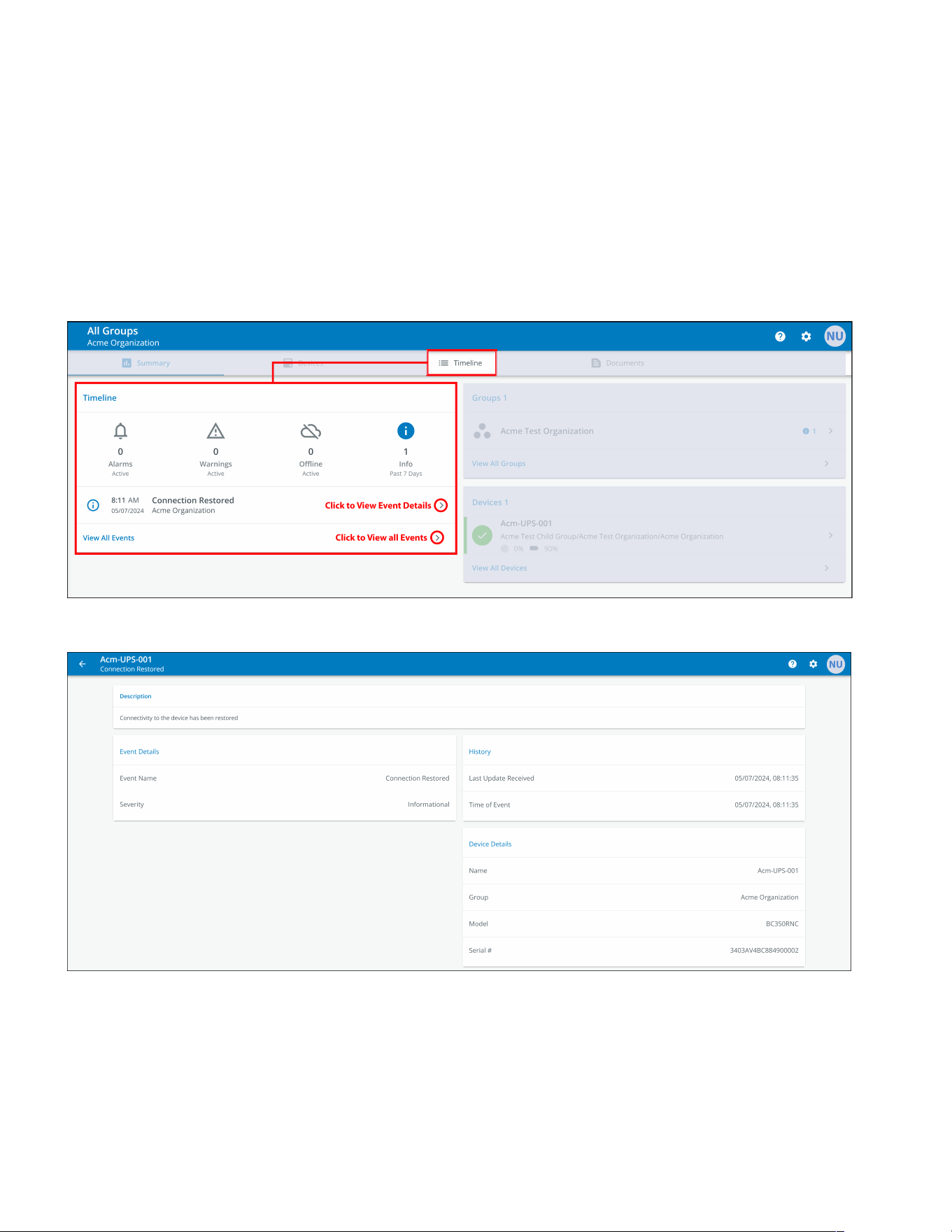Click green check status icon for Acm-UPS-001
The width and height of the screenshot is (952, 1232).
pyautogui.click(x=483, y=536)
